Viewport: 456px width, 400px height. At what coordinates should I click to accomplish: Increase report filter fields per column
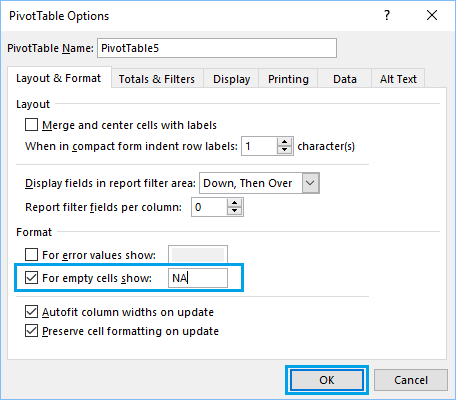pyautogui.click(x=235, y=203)
